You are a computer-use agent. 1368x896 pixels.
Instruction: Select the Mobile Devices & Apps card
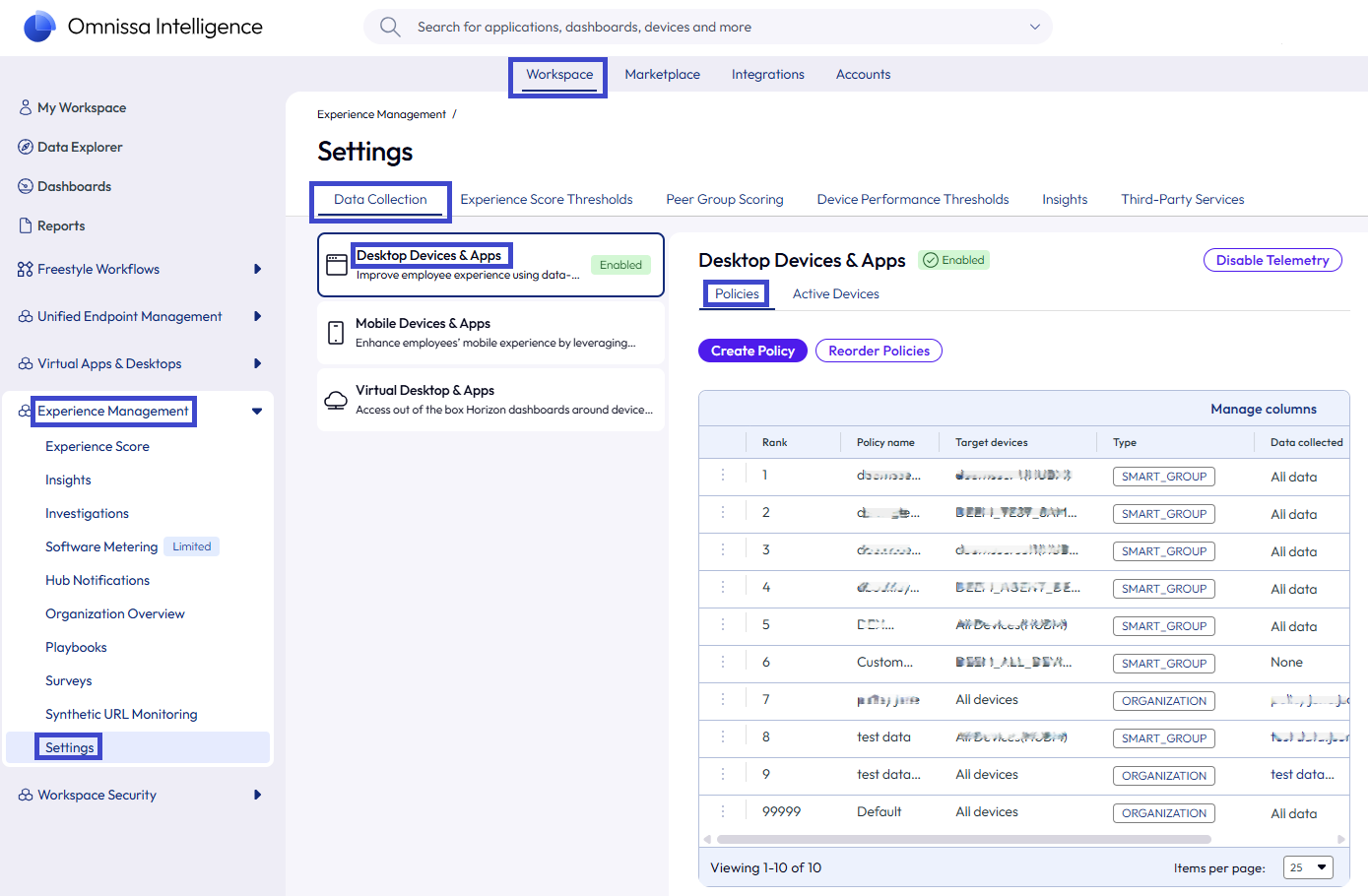click(490, 332)
